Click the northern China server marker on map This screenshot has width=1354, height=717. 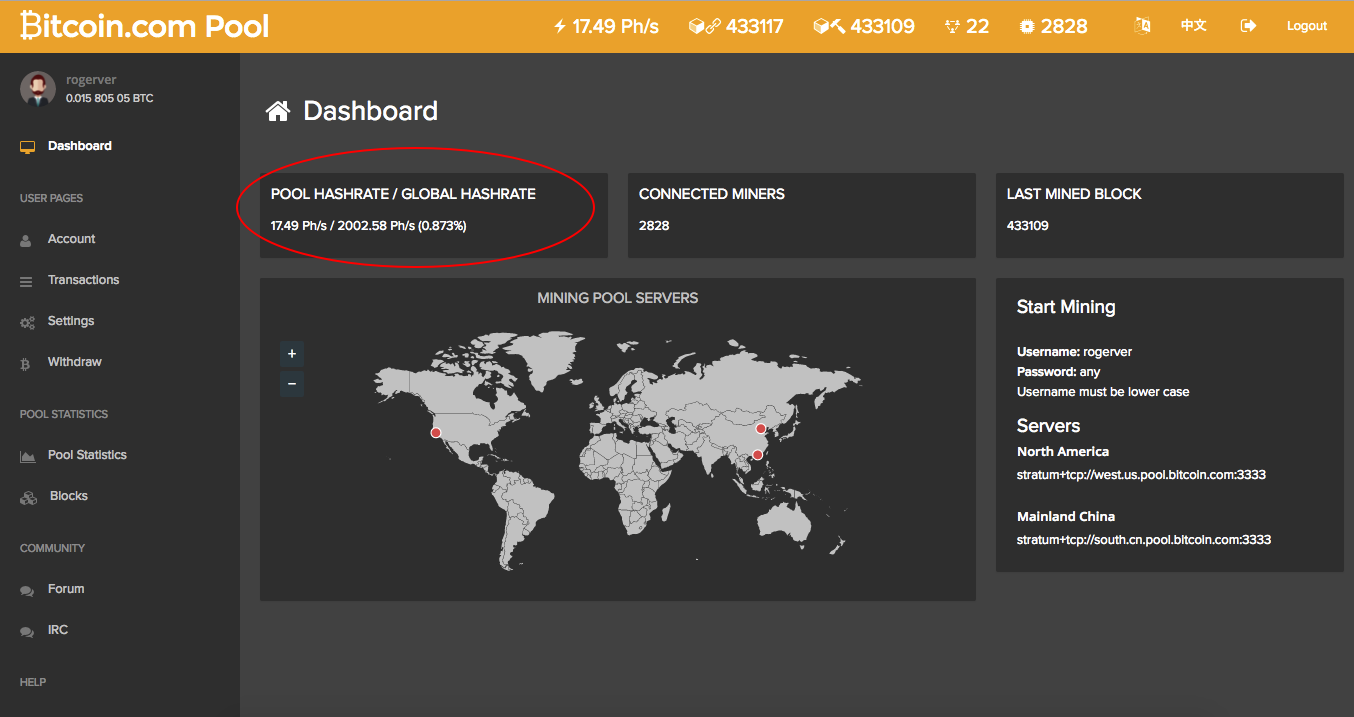coord(761,429)
